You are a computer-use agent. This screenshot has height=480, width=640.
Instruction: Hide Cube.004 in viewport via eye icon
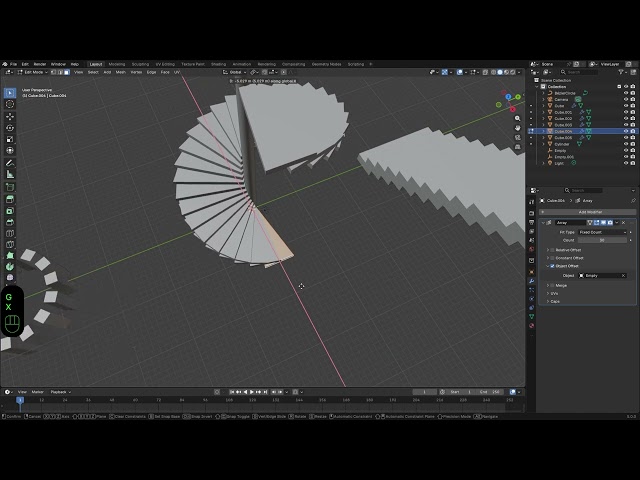626,131
